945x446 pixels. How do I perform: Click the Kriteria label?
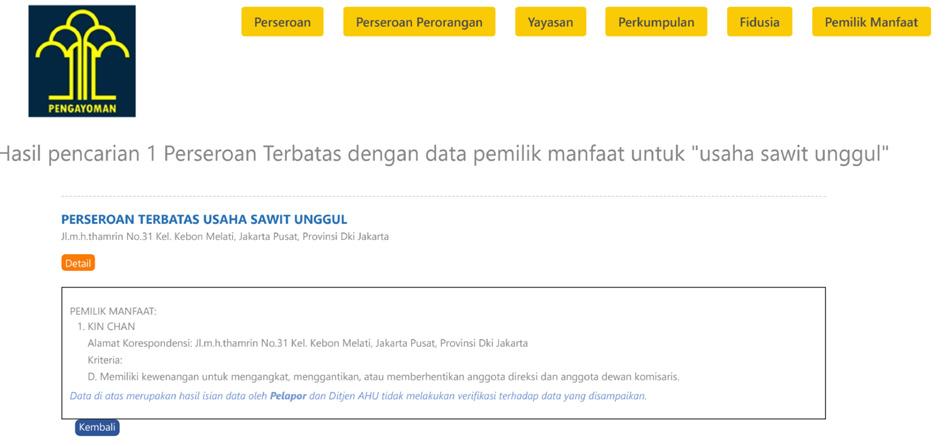point(105,360)
